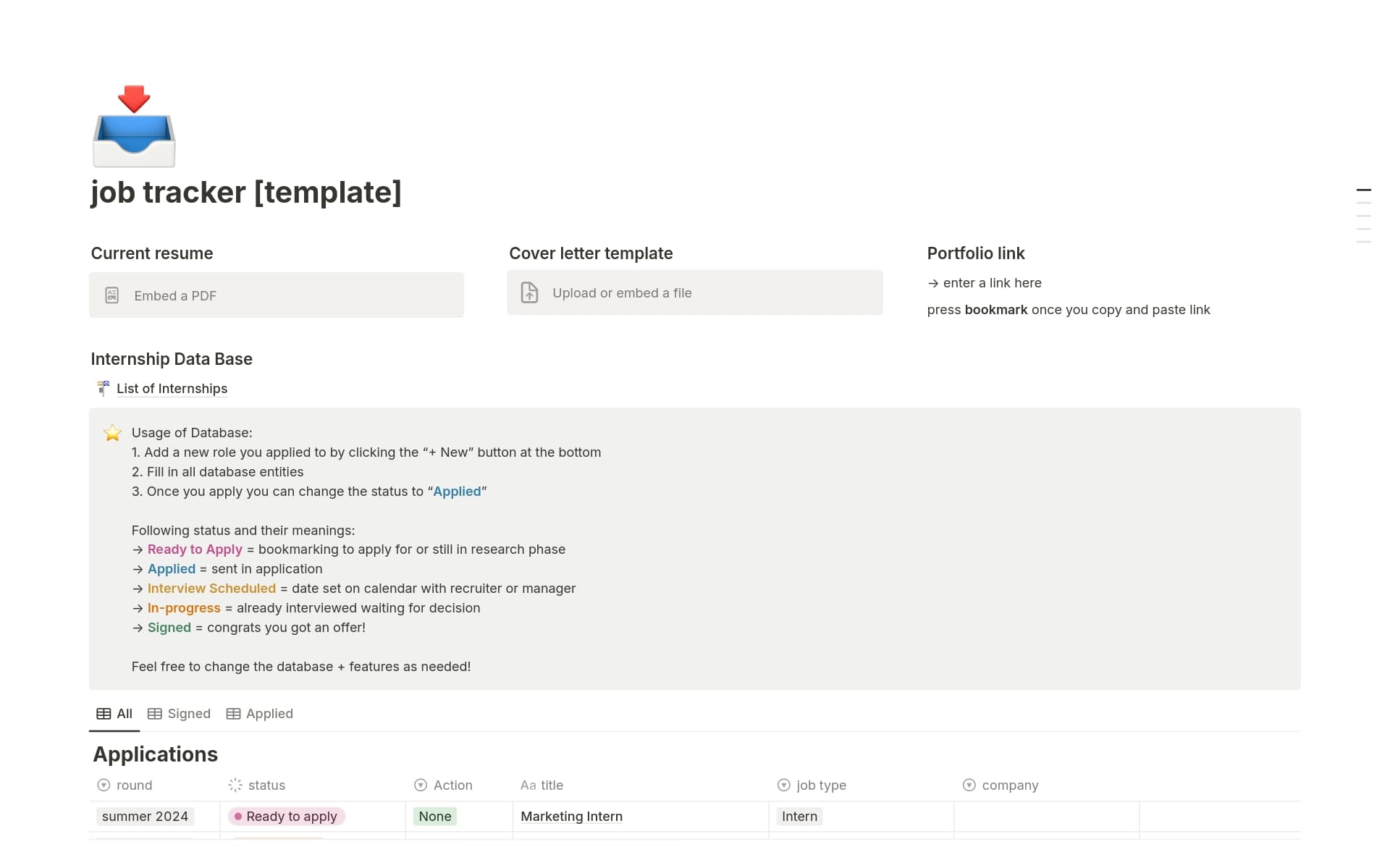Click the upload file icon in cover letter block
1390x868 pixels.
pyautogui.click(x=530, y=292)
